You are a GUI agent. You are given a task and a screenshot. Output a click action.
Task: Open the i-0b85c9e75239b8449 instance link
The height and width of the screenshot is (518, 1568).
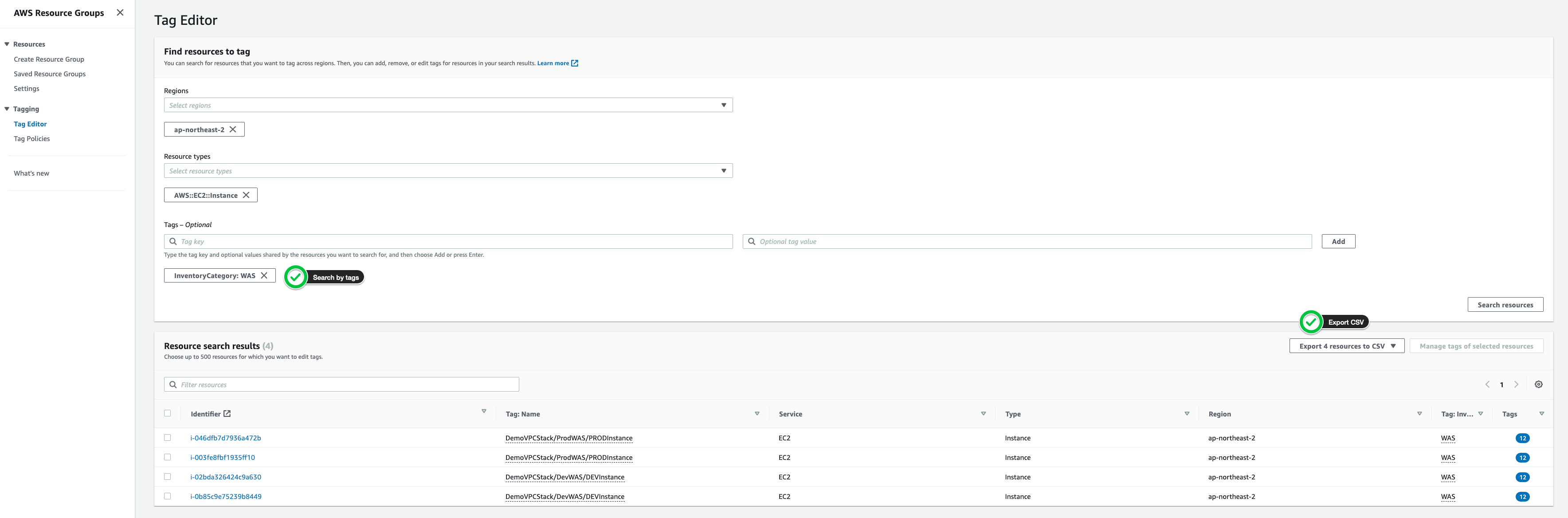(226, 497)
